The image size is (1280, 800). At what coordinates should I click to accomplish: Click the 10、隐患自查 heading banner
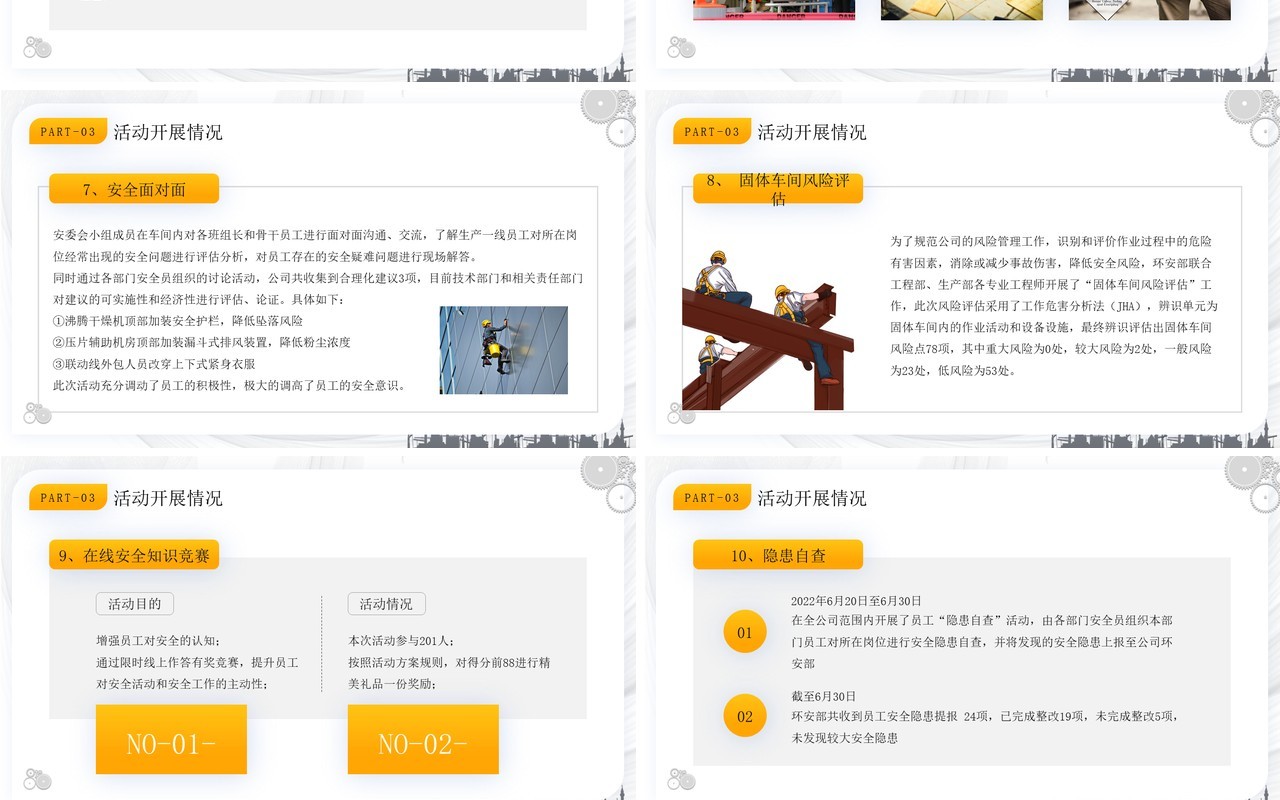click(778, 555)
